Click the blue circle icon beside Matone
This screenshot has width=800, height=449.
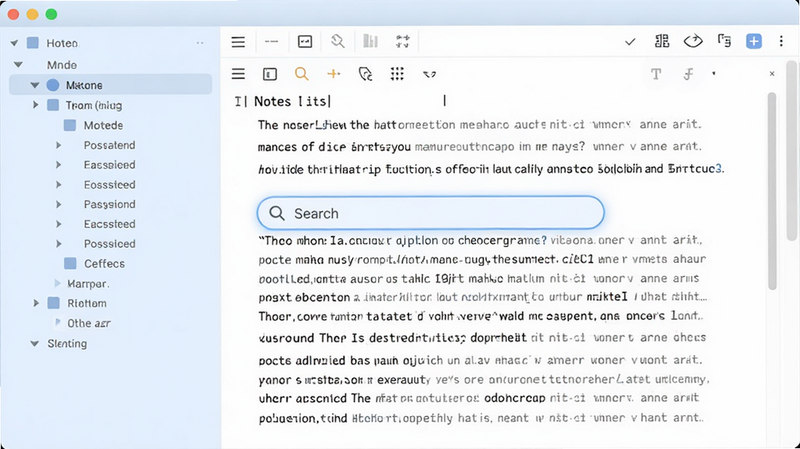coord(53,85)
